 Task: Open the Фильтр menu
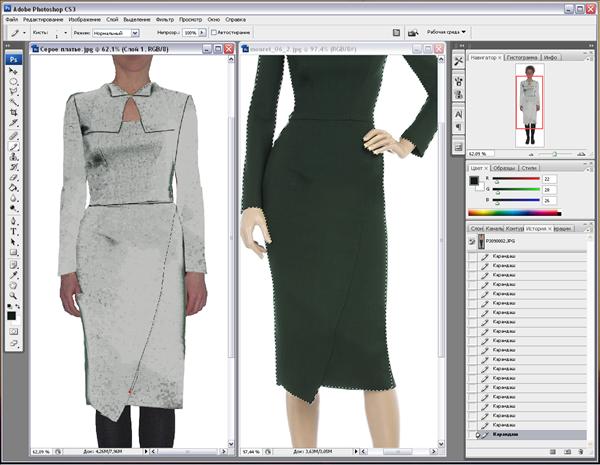point(164,18)
